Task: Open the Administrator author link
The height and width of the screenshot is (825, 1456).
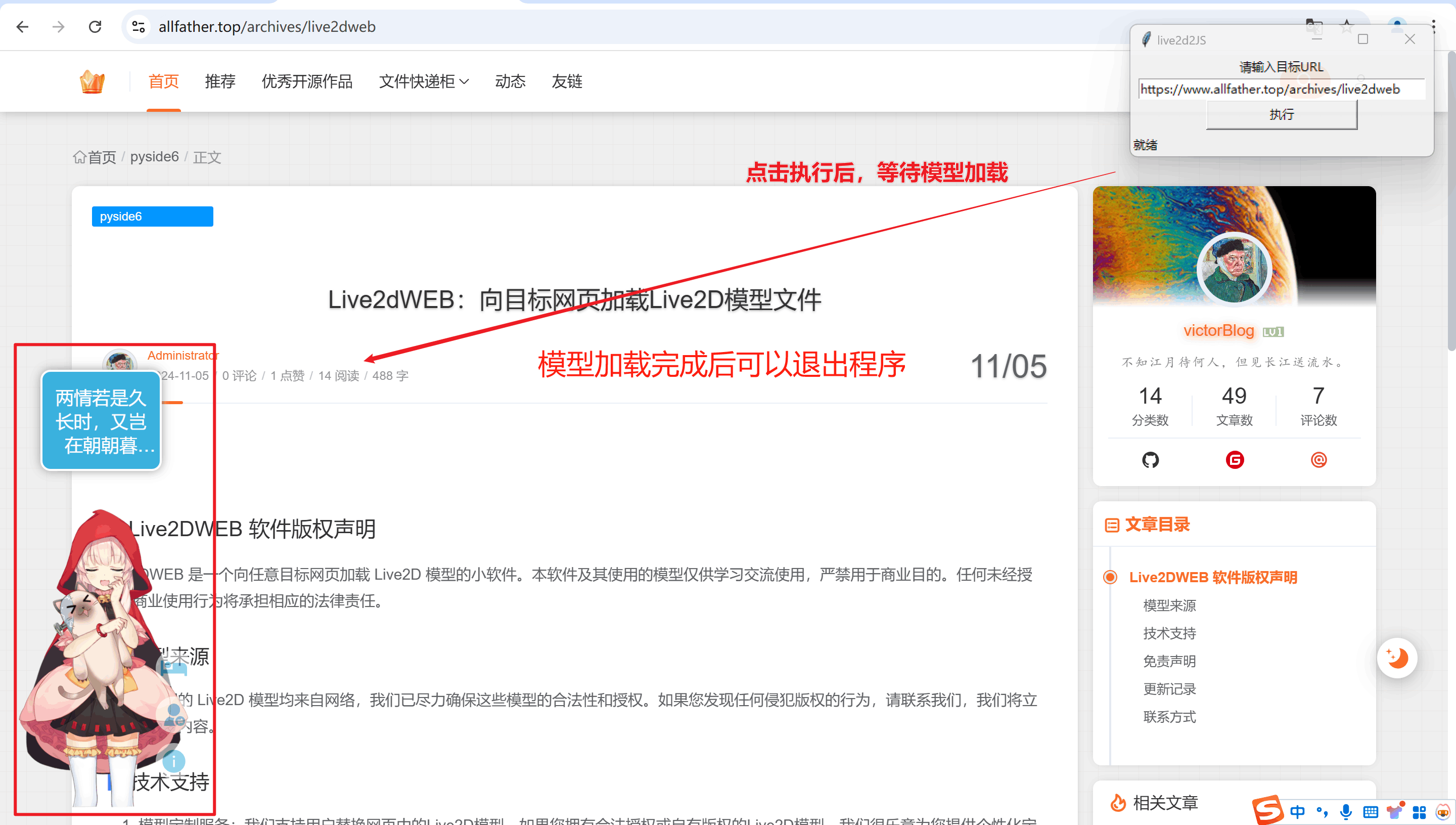Action: (183, 356)
